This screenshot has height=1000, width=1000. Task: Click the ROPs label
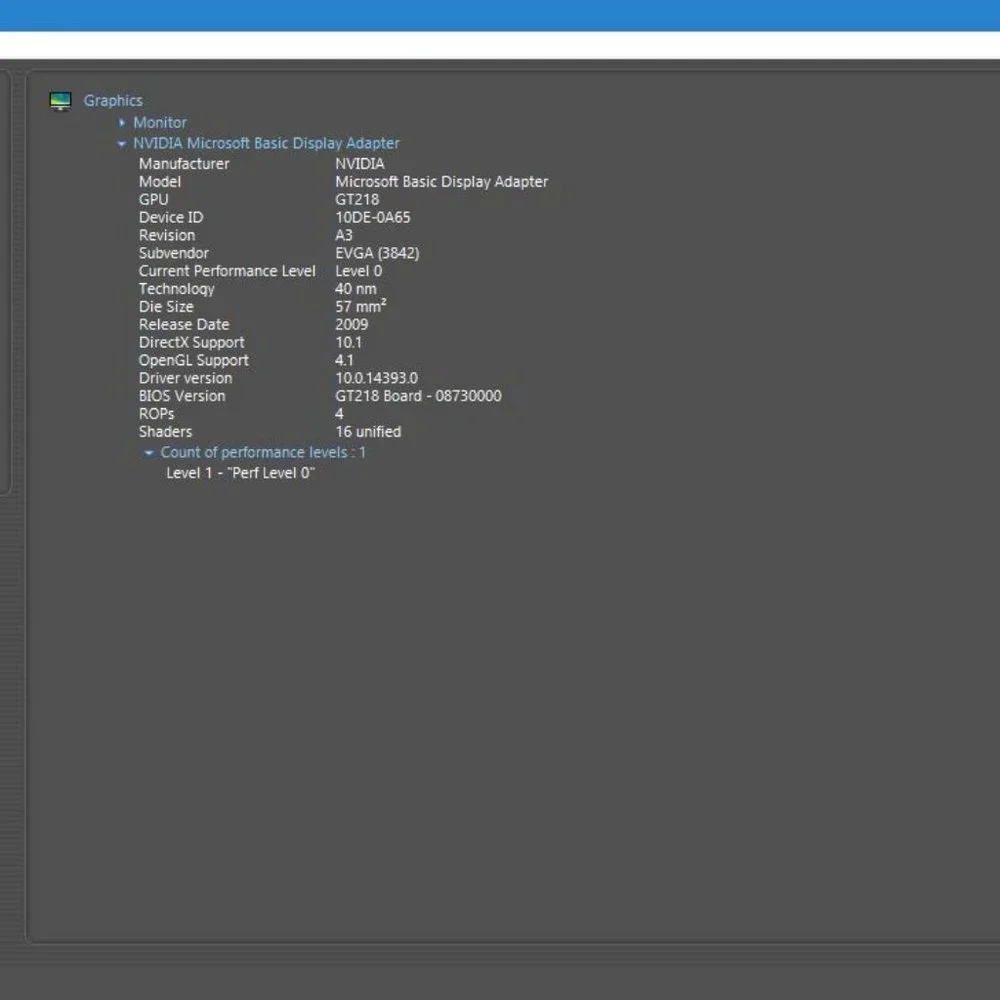pyautogui.click(x=156, y=414)
